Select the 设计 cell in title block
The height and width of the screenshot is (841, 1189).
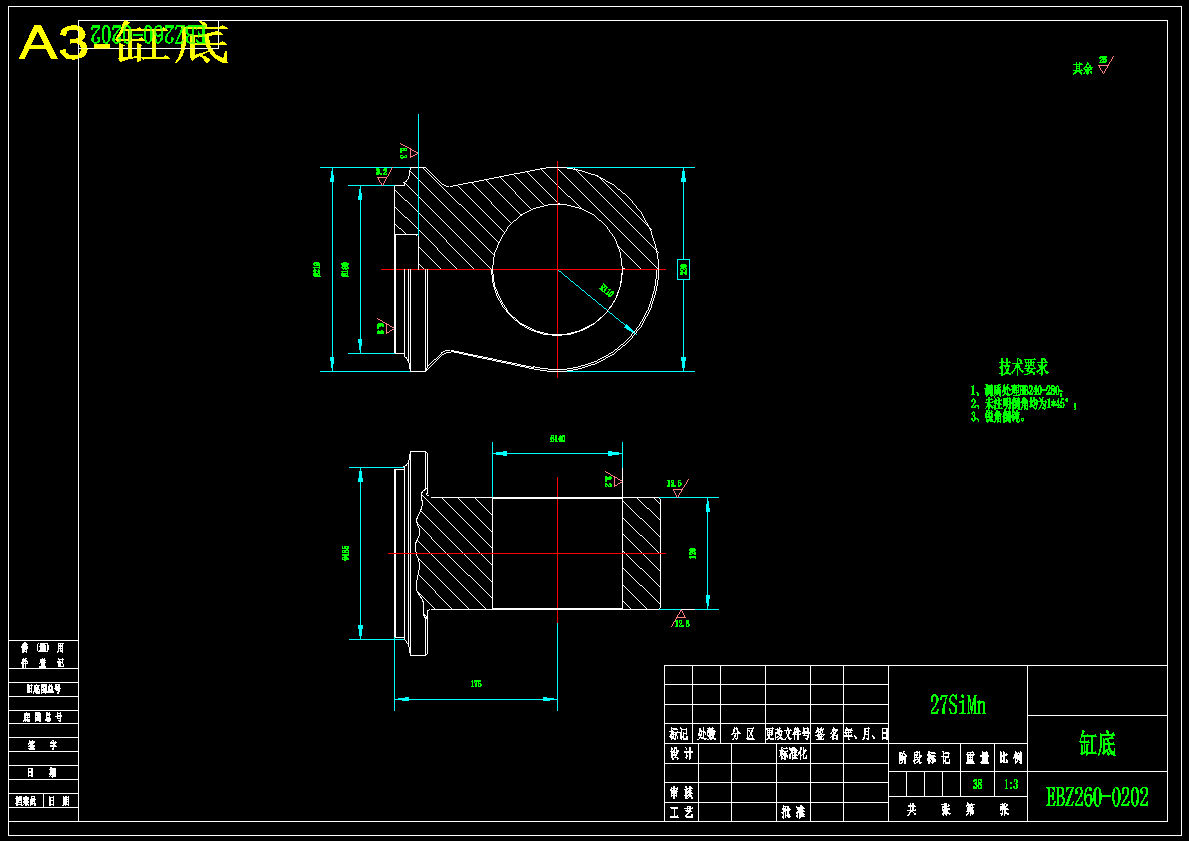pyautogui.click(x=681, y=754)
